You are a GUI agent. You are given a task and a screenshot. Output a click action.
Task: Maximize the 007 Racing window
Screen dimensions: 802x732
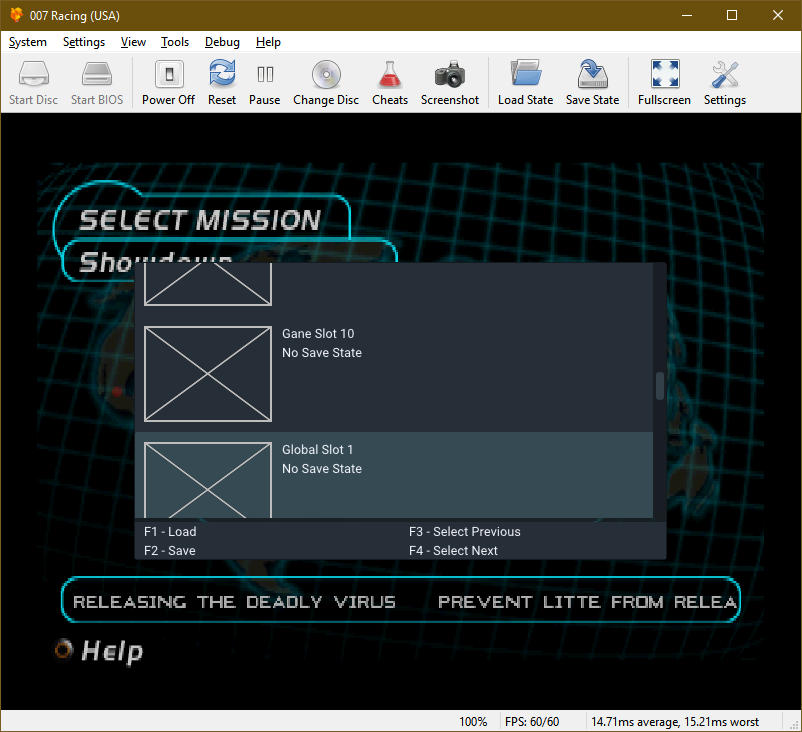(x=732, y=15)
